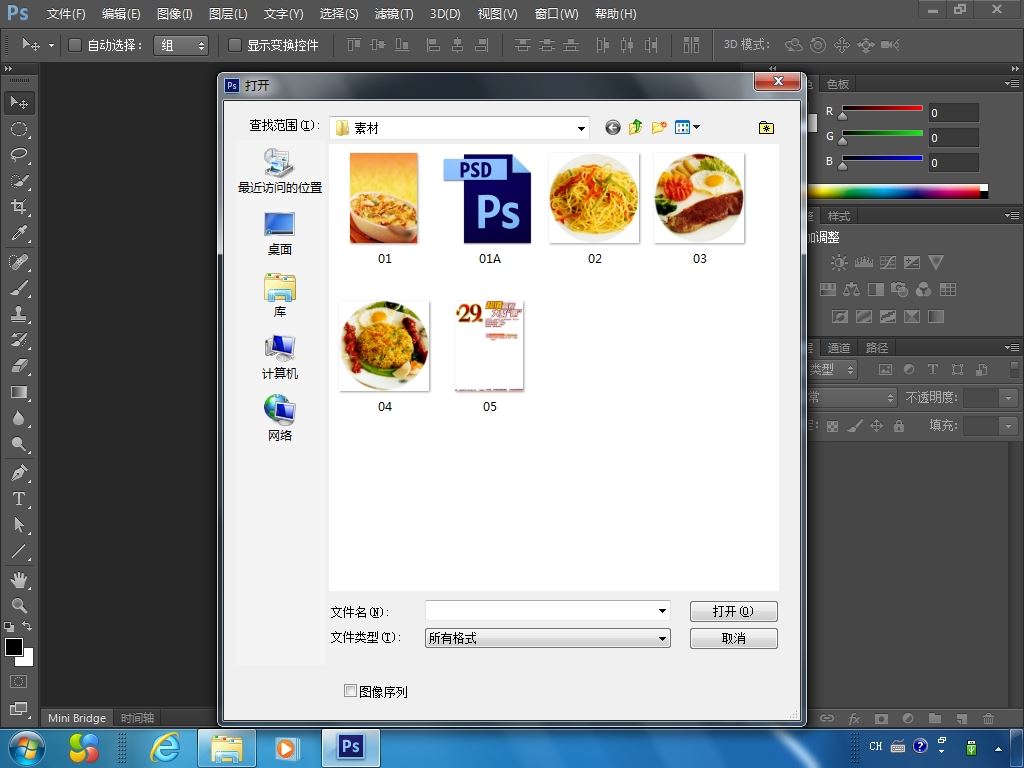Select the Lasso tool
Image resolution: width=1024 pixels, height=768 pixels.
pos(19,155)
